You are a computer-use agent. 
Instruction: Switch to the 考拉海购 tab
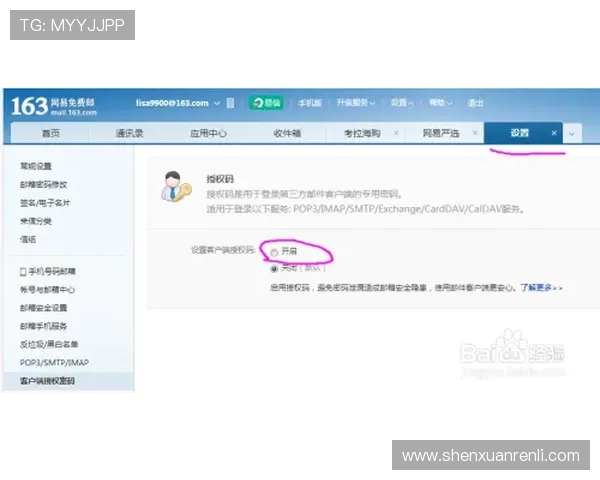[362, 133]
